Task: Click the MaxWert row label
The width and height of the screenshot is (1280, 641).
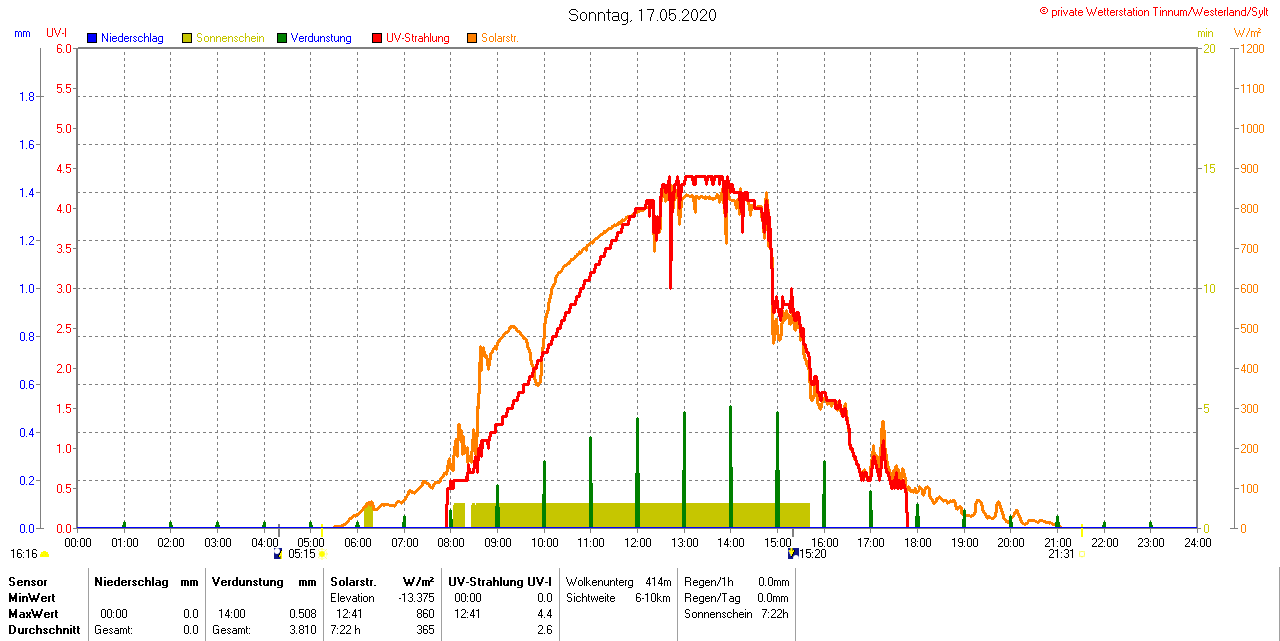Action: tap(32, 613)
